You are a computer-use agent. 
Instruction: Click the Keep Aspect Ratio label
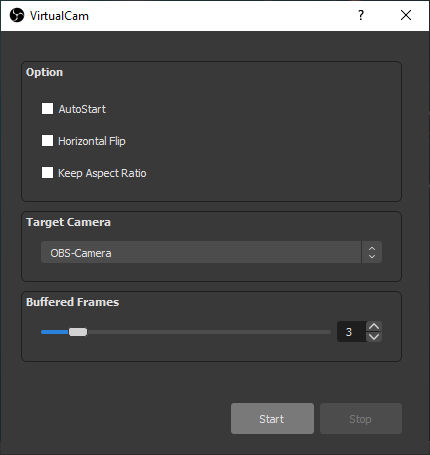tap(102, 173)
